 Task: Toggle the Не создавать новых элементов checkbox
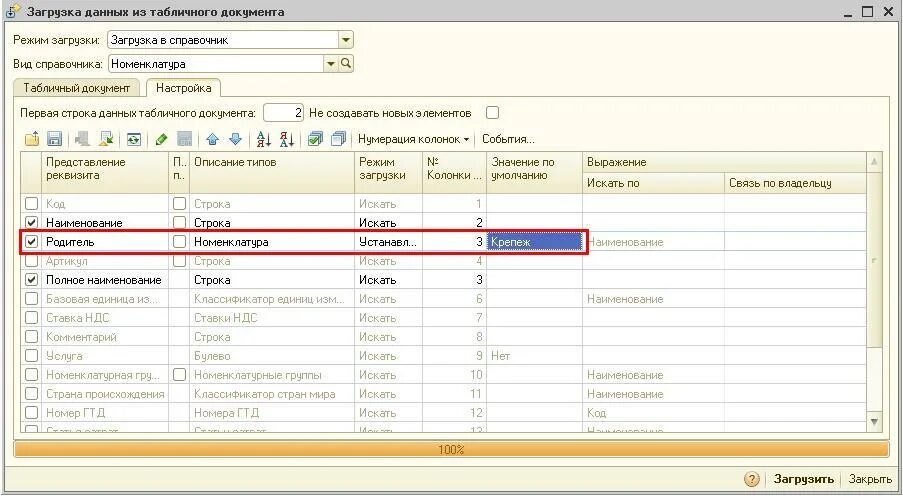(492, 113)
